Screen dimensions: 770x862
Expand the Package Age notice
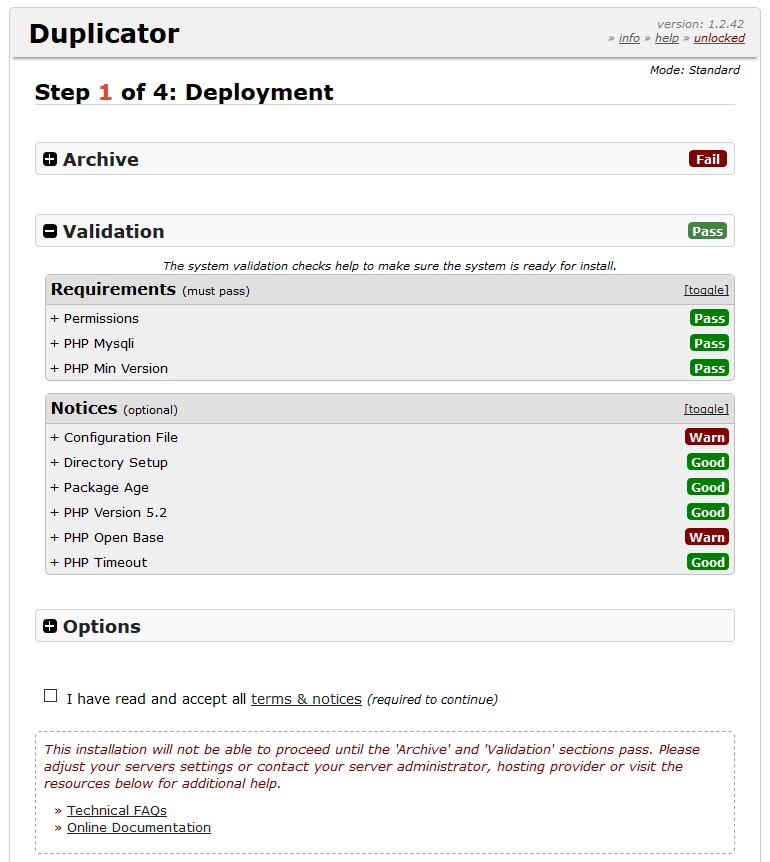[99, 487]
